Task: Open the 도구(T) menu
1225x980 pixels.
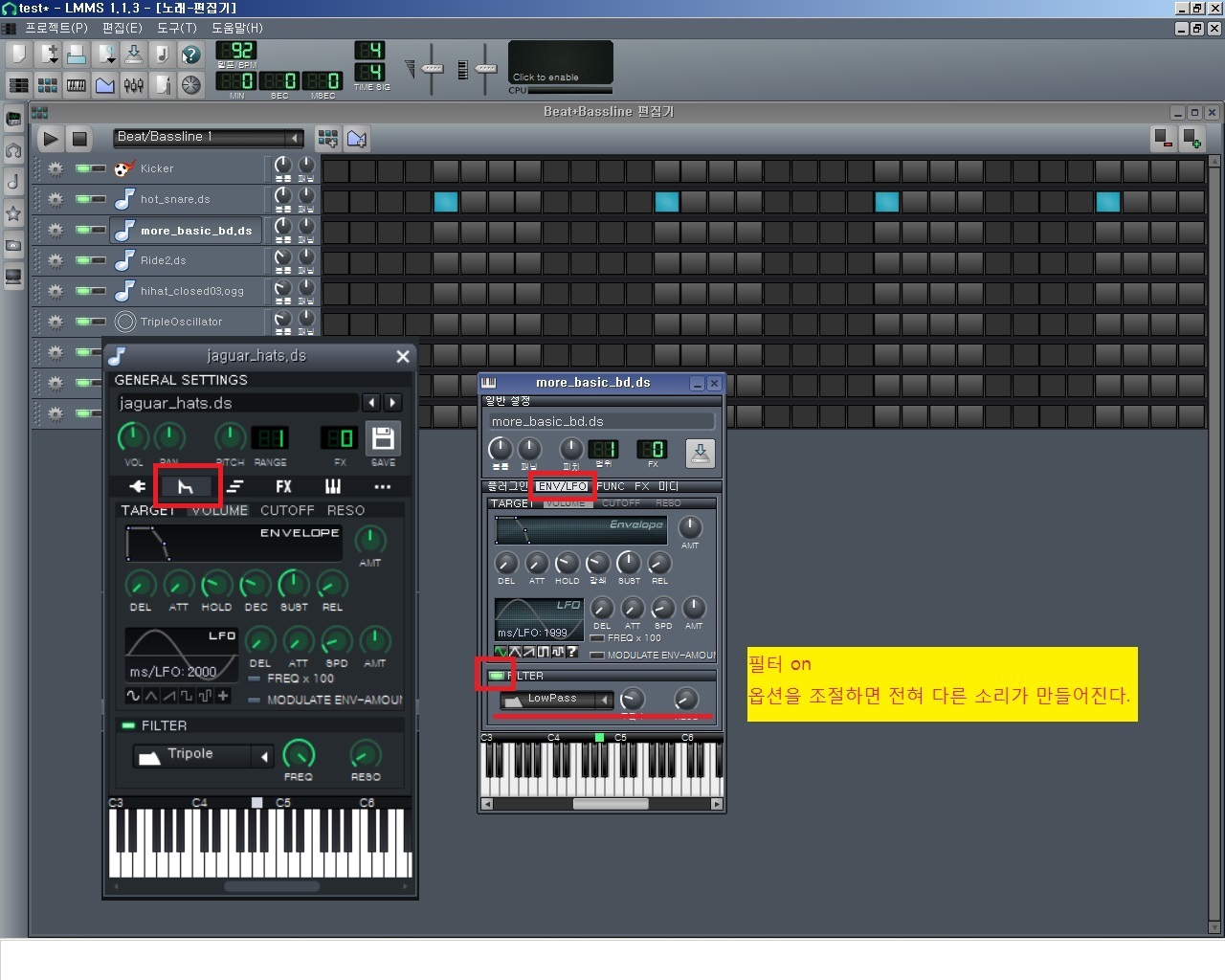Action: 177,28
